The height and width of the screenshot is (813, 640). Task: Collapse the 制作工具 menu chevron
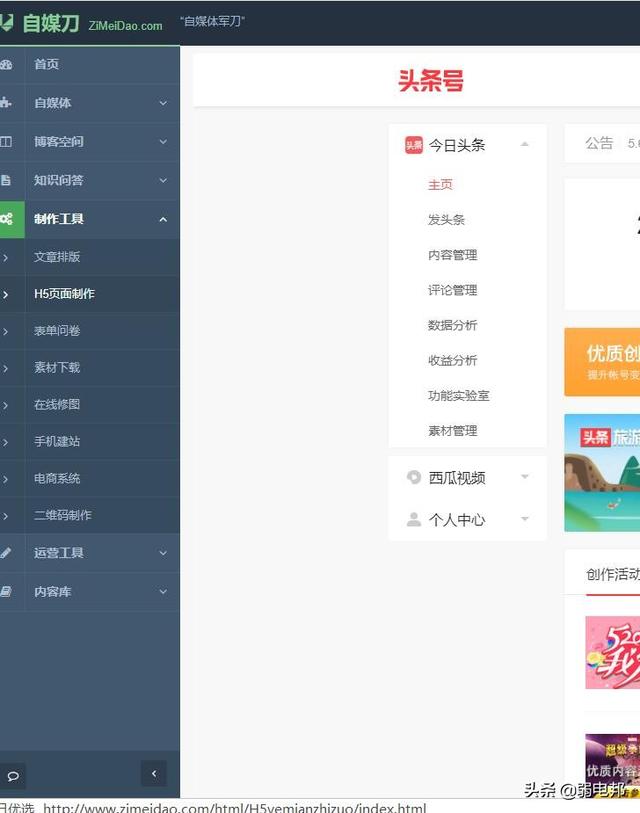163,219
